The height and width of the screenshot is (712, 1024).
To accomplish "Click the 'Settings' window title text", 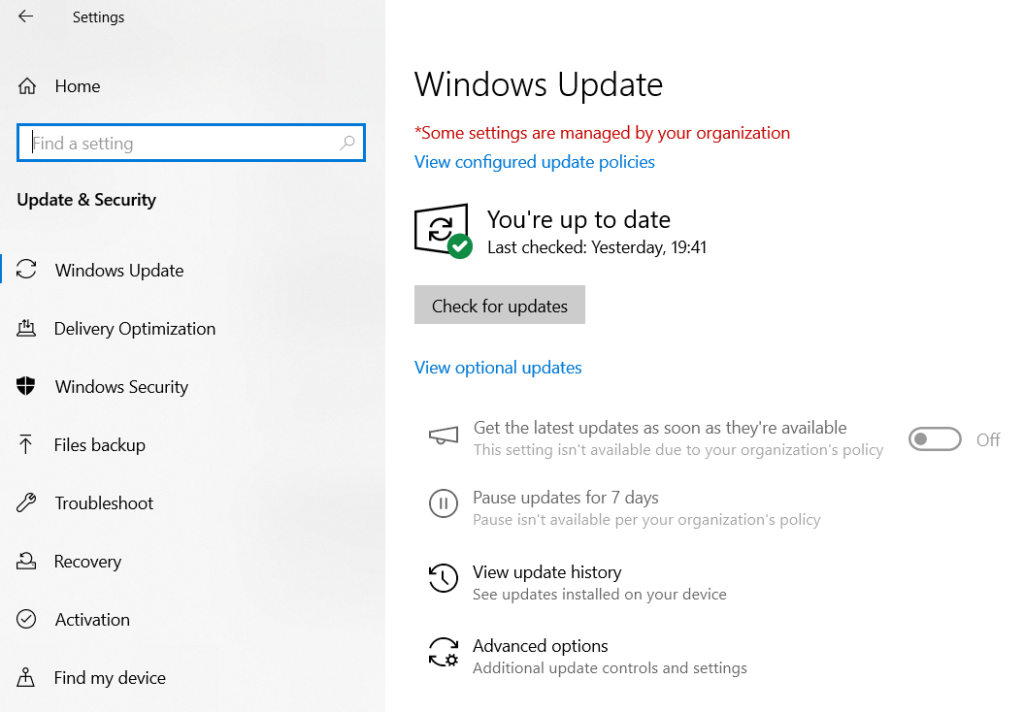I will pyautogui.click(x=98, y=18).
